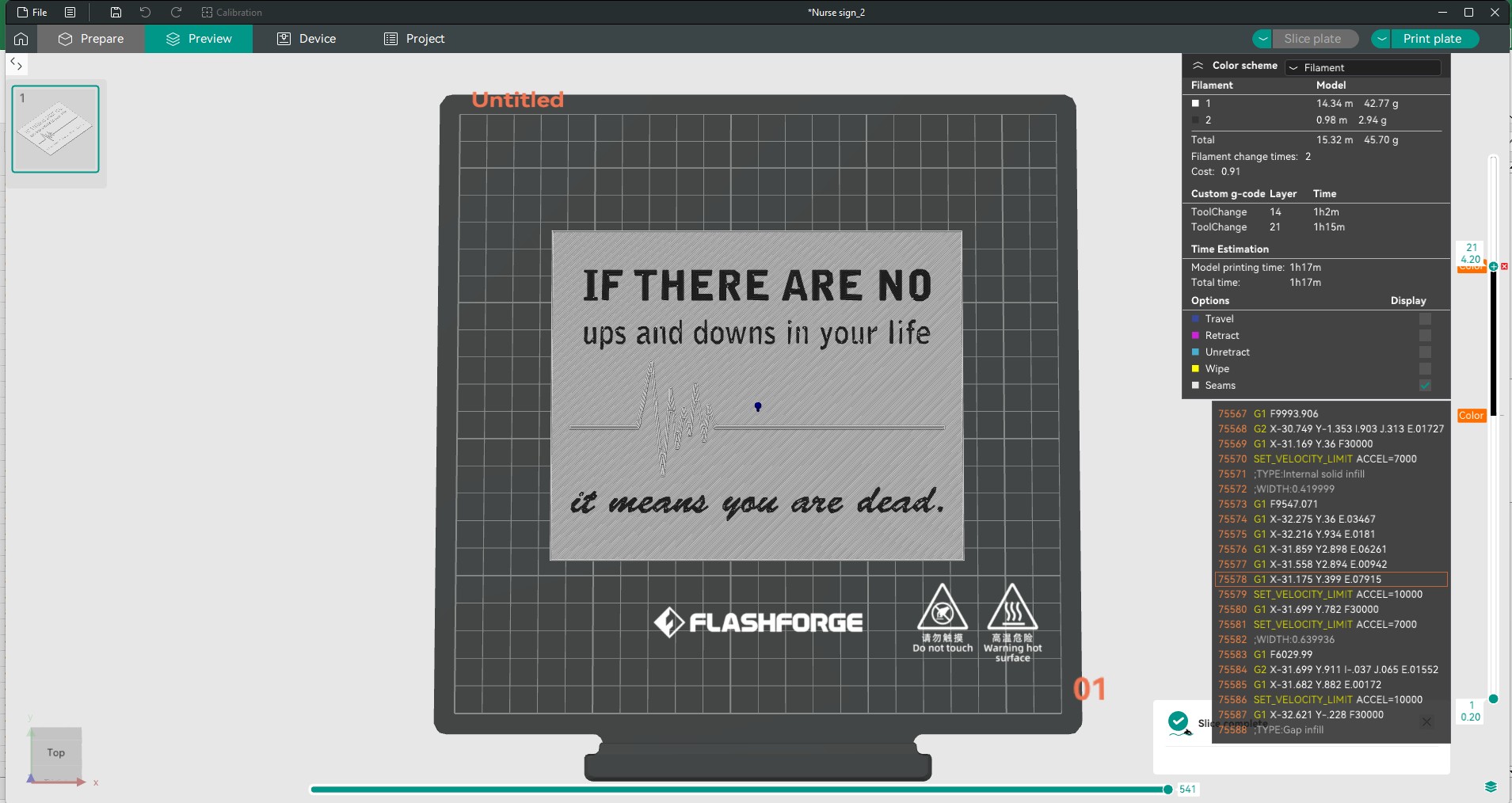Open the Project tab
This screenshot has width=1512, height=803.
tap(414, 39)
